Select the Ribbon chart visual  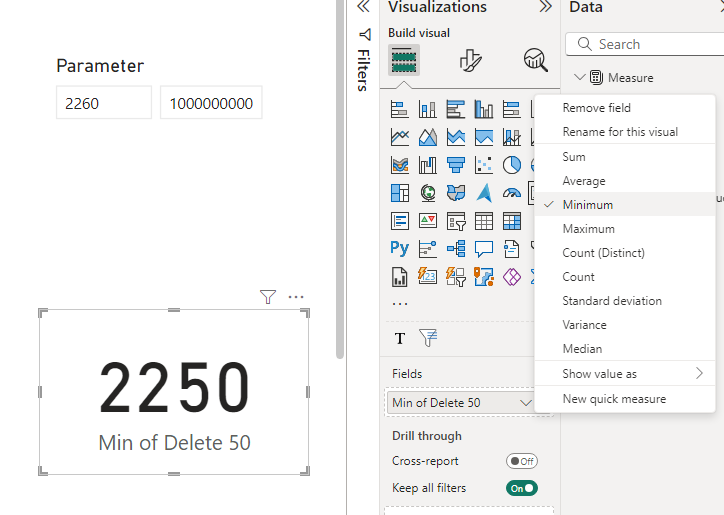(399, 165)
